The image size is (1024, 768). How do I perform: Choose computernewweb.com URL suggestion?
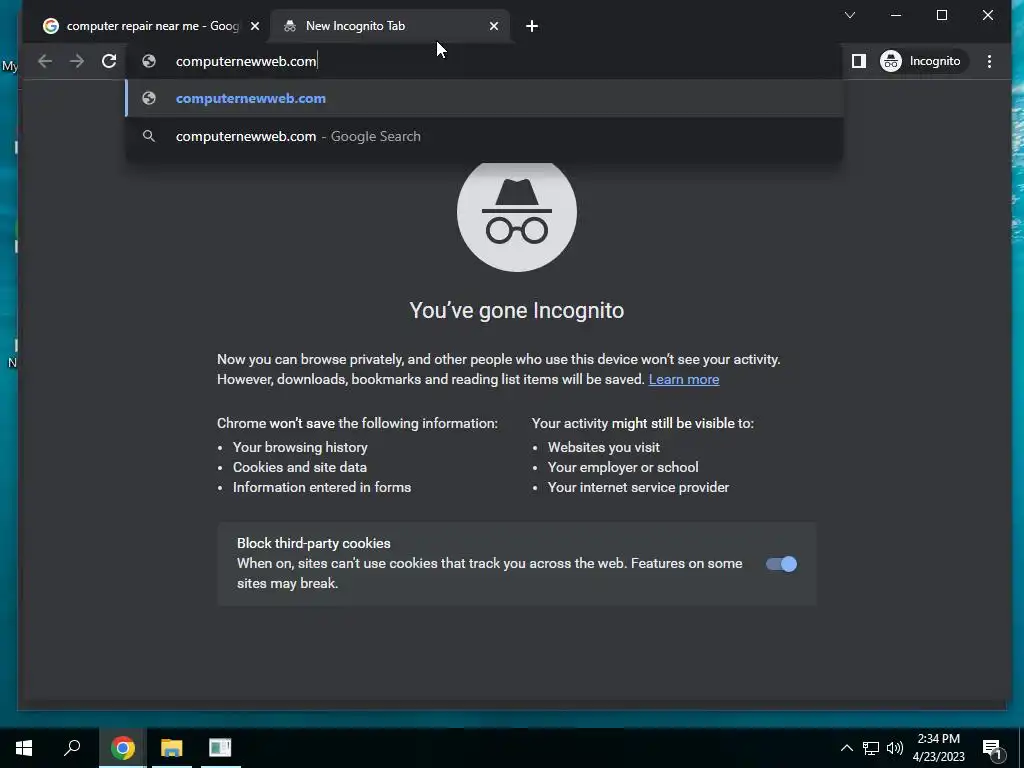tap(484, 99)
